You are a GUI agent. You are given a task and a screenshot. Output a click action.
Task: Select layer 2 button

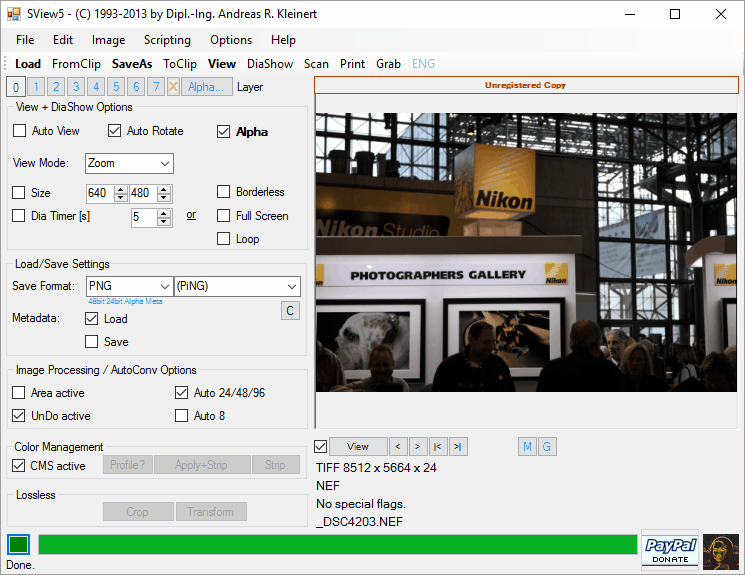tap(56, 86)
